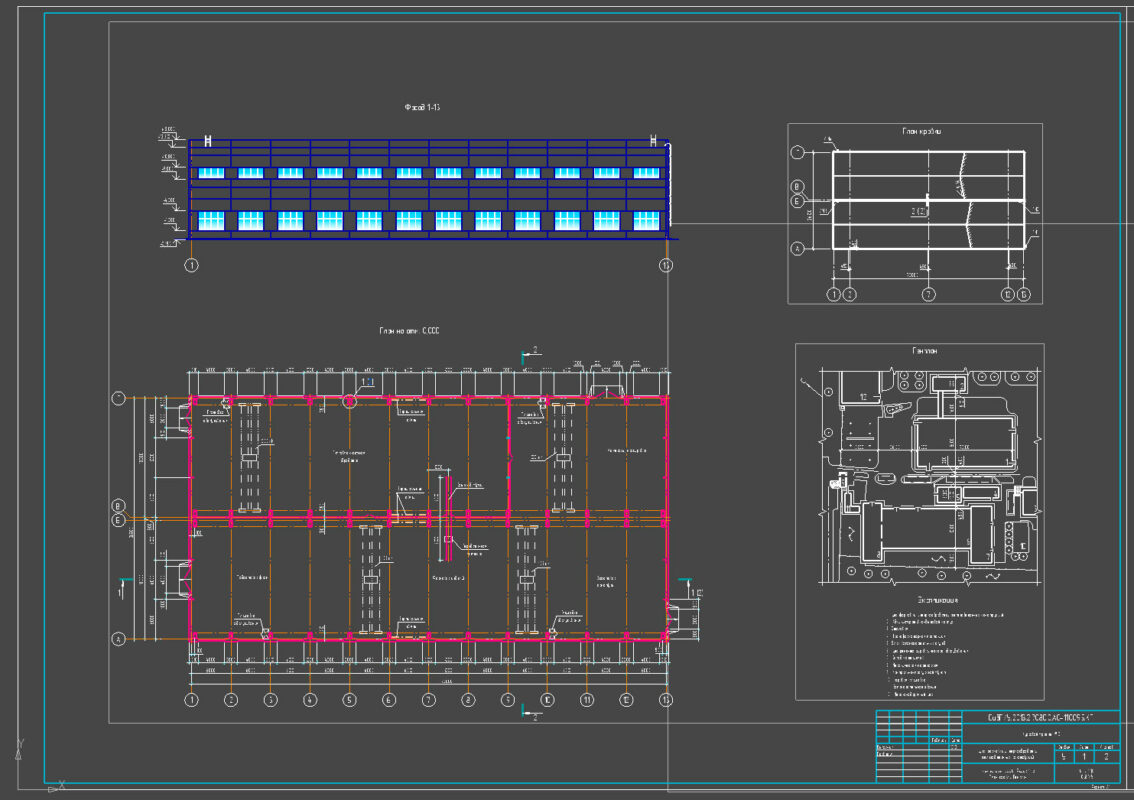Pick axis bubble 12 under the roof plan
The width and height of the screenshot is (1134, 800).
click(1007, 294)
